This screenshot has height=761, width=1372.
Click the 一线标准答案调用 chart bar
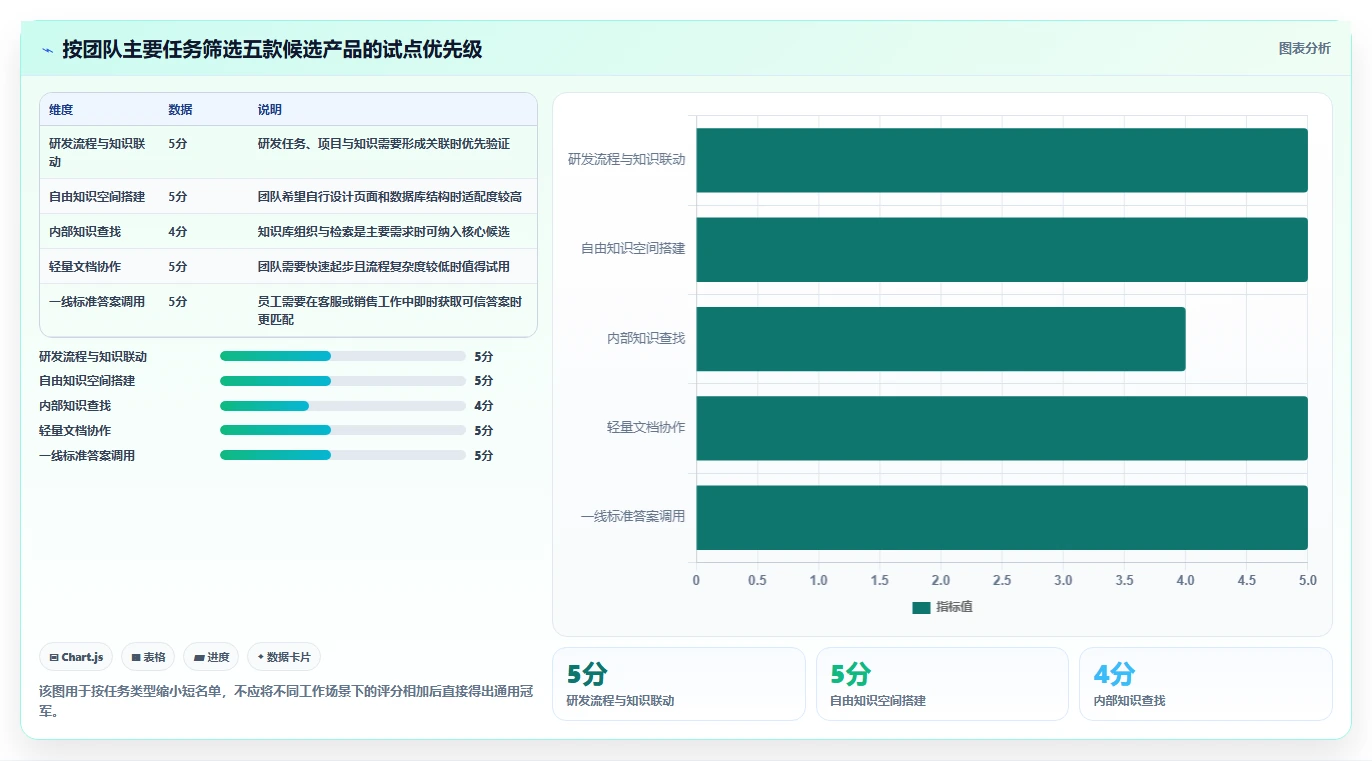pyautogui.click(x=1002, y=517)
